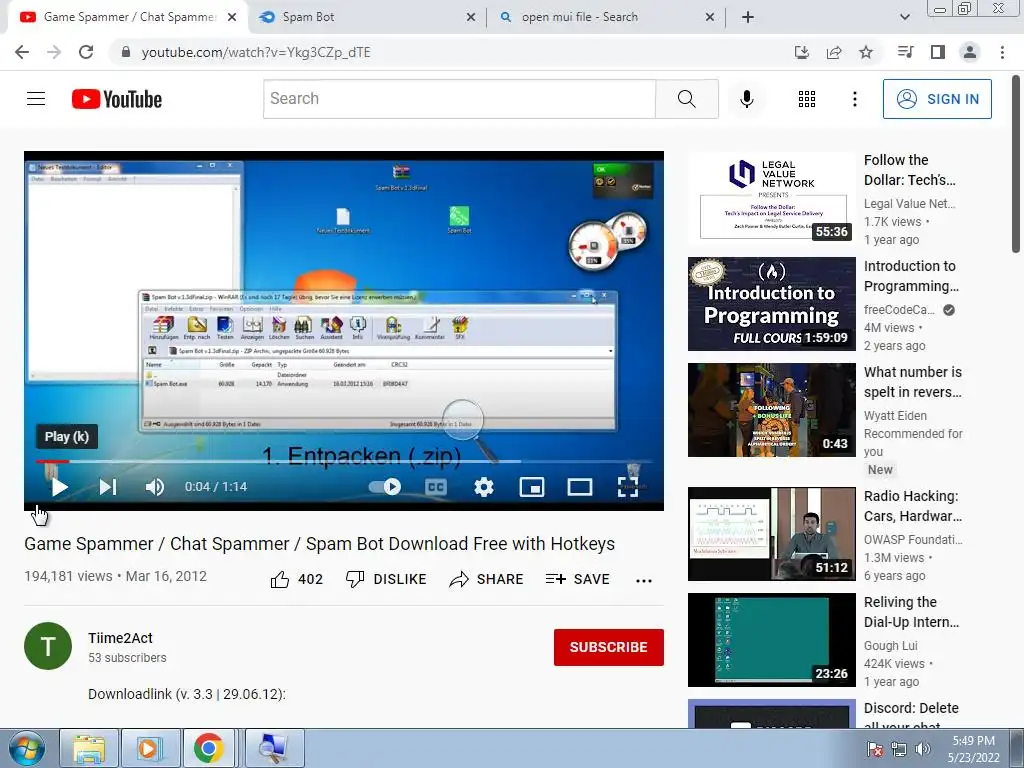1024x768 pixels.
Task: Go back in browser history
Action: (x=22, y=52)
